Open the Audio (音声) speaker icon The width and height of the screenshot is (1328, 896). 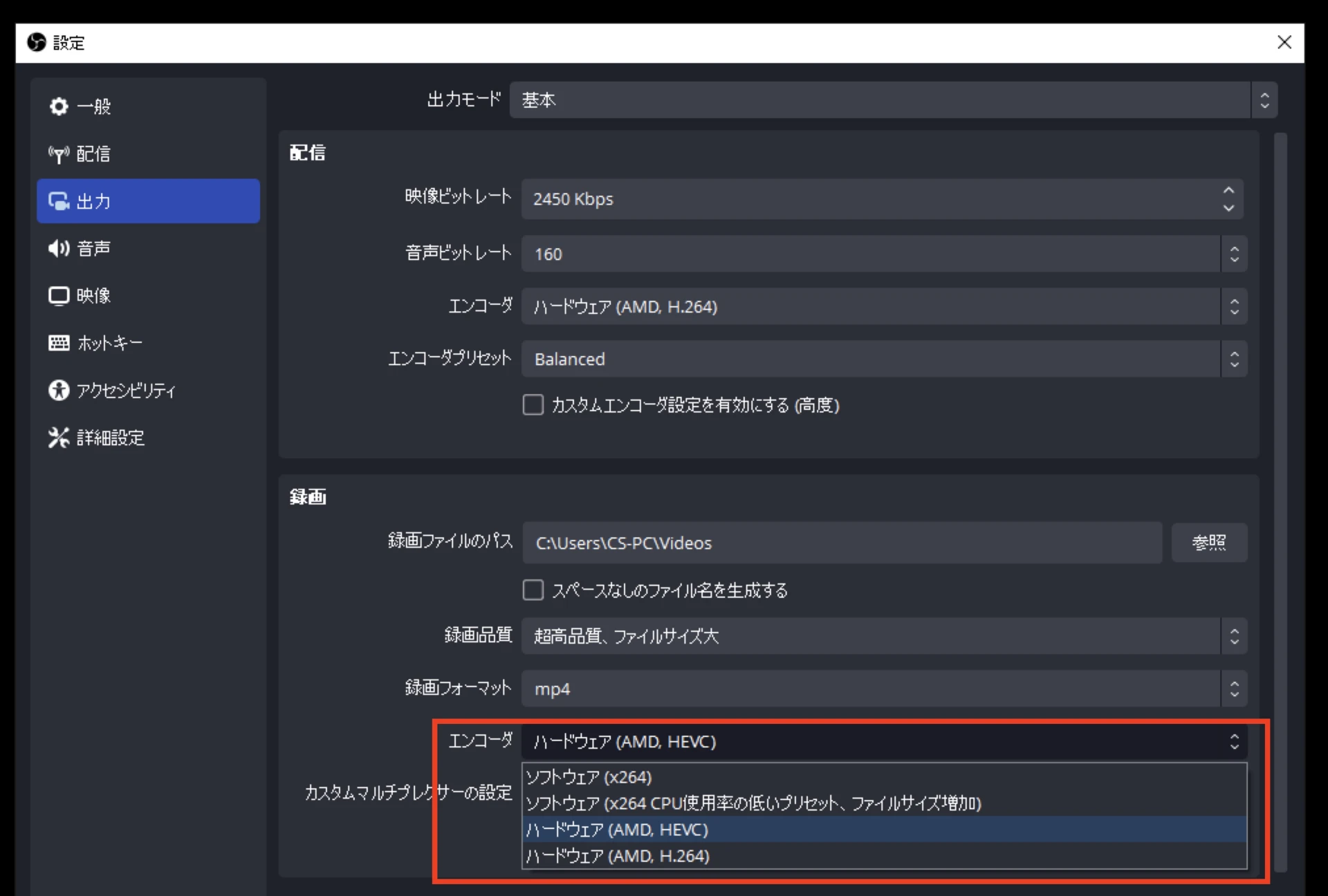tap(59, 248)
